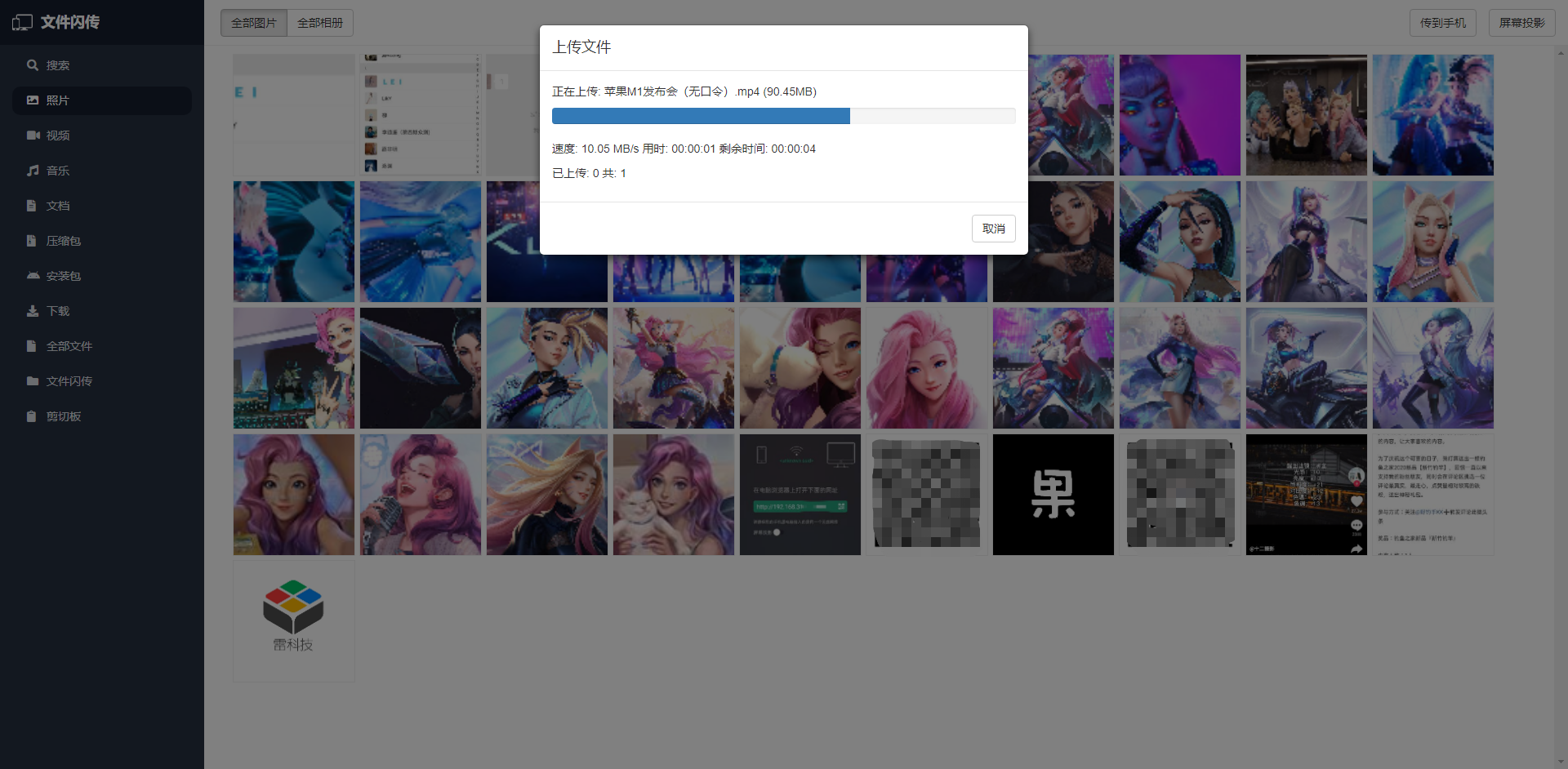The height and width of the screenshot is (769, 1568).
Task: Click the 传到手机 button
Action: pyautogui.click(x=1443, y=23)
